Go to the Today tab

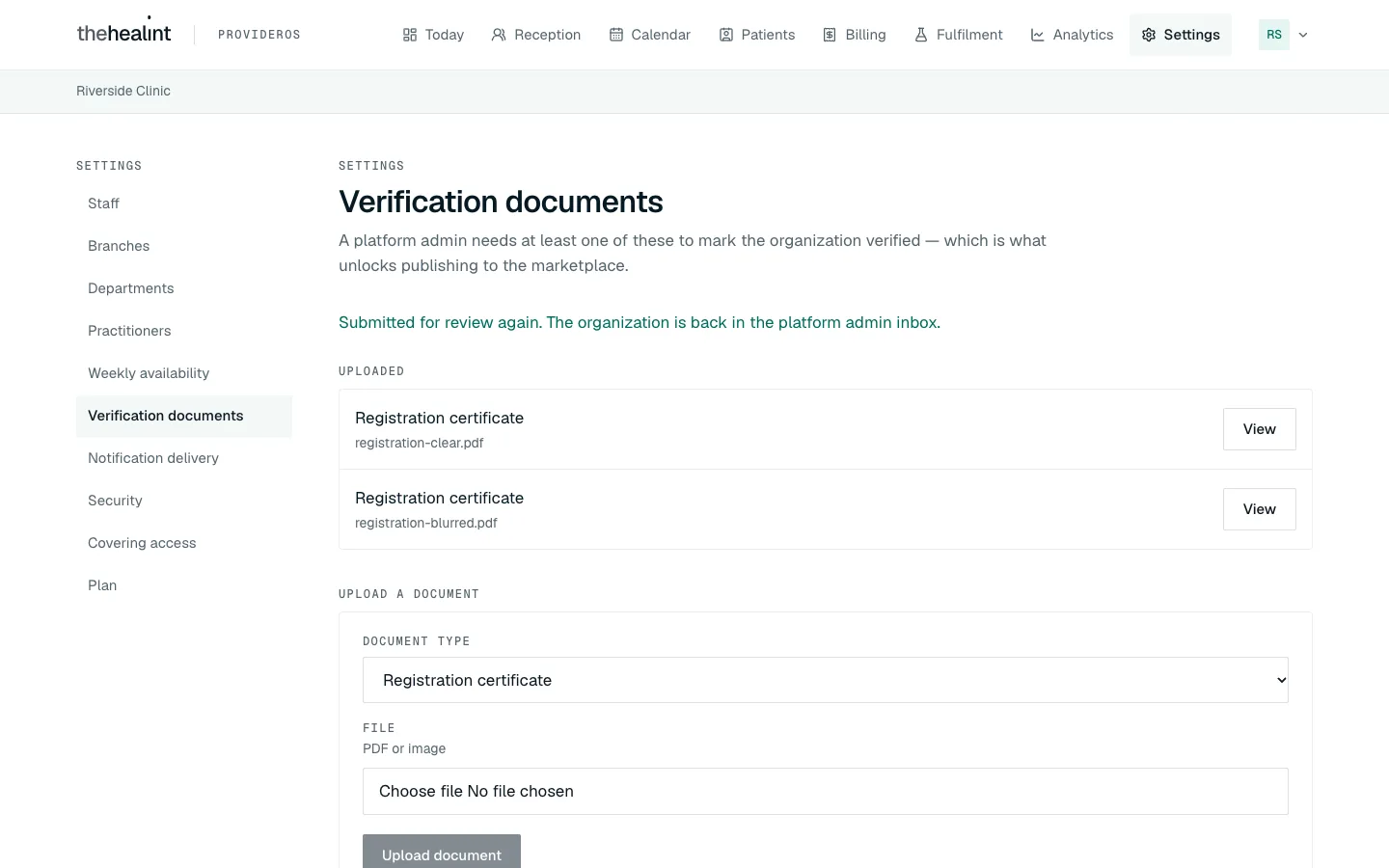pos(433,35)
